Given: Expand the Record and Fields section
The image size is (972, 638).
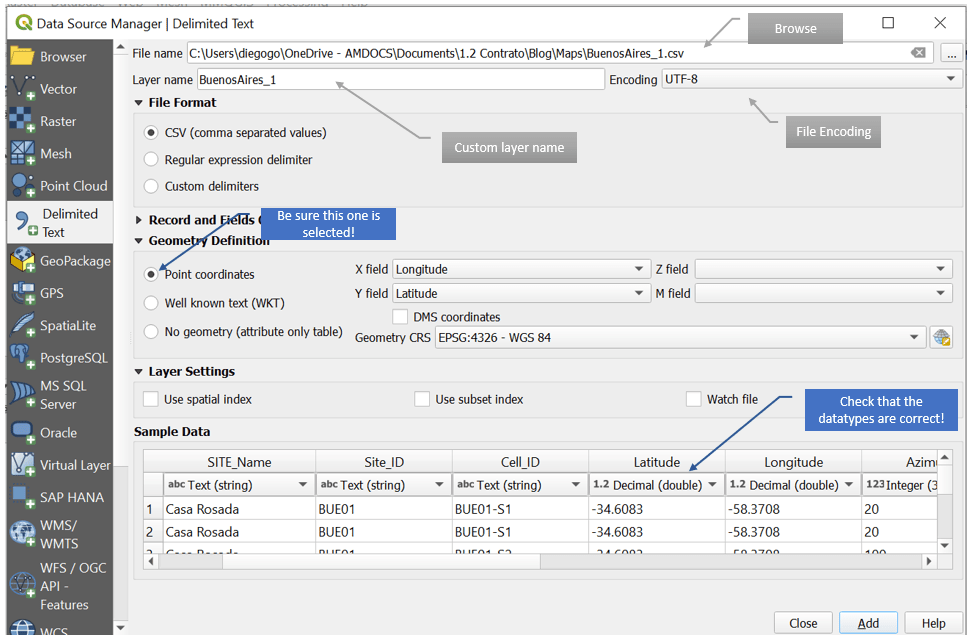Looking at the screenshot, I should coord(139,220).
